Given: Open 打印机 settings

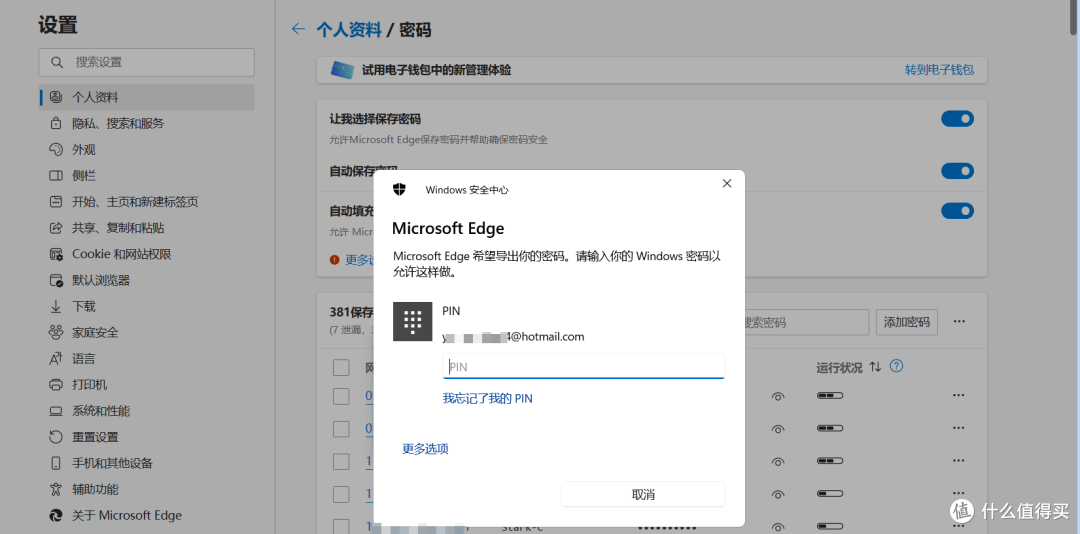Looking at the screenshot, I should click(147, 384).
